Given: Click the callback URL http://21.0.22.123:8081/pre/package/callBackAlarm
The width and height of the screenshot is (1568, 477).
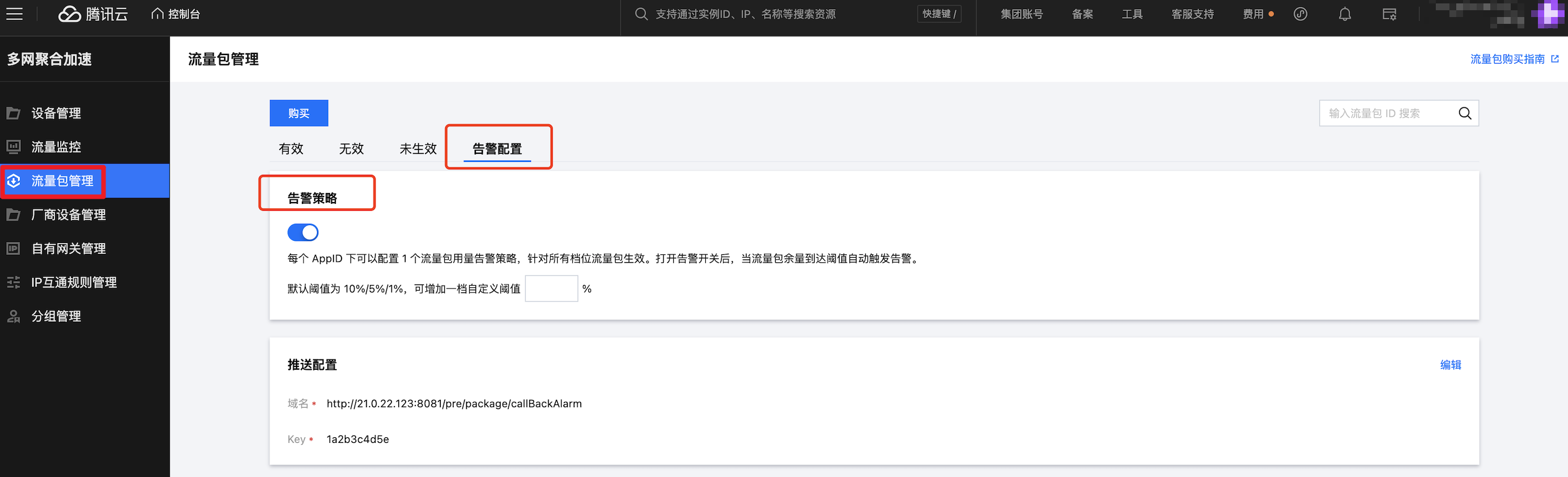Looking at the screenshot, I should 454,403.
